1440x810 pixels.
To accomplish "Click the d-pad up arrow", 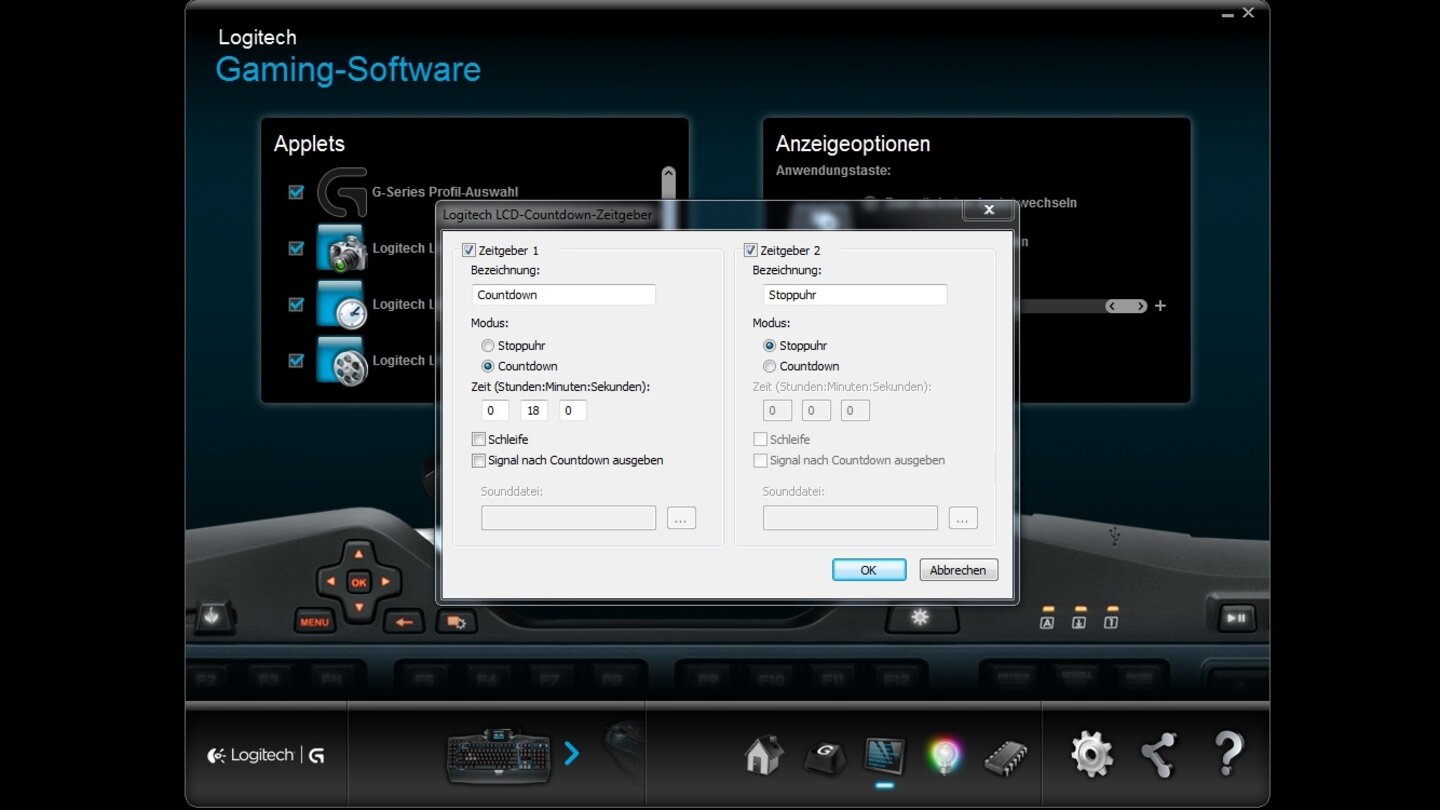I will (x=359, y=555).
